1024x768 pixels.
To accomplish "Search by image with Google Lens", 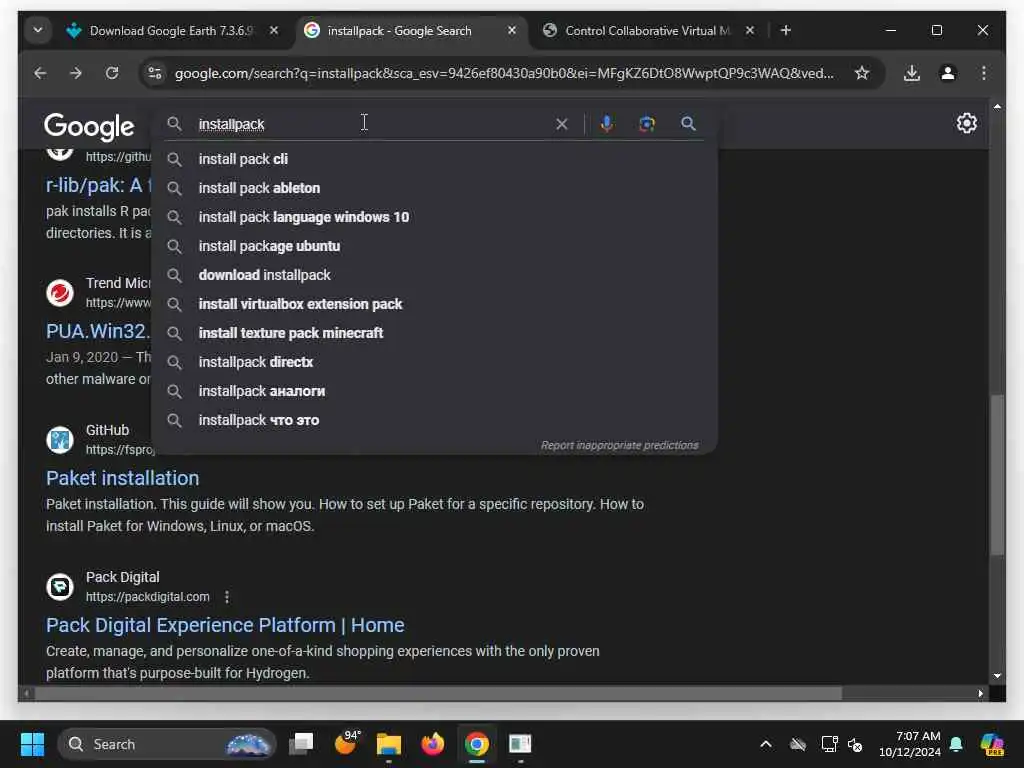I will click(647, 123).
